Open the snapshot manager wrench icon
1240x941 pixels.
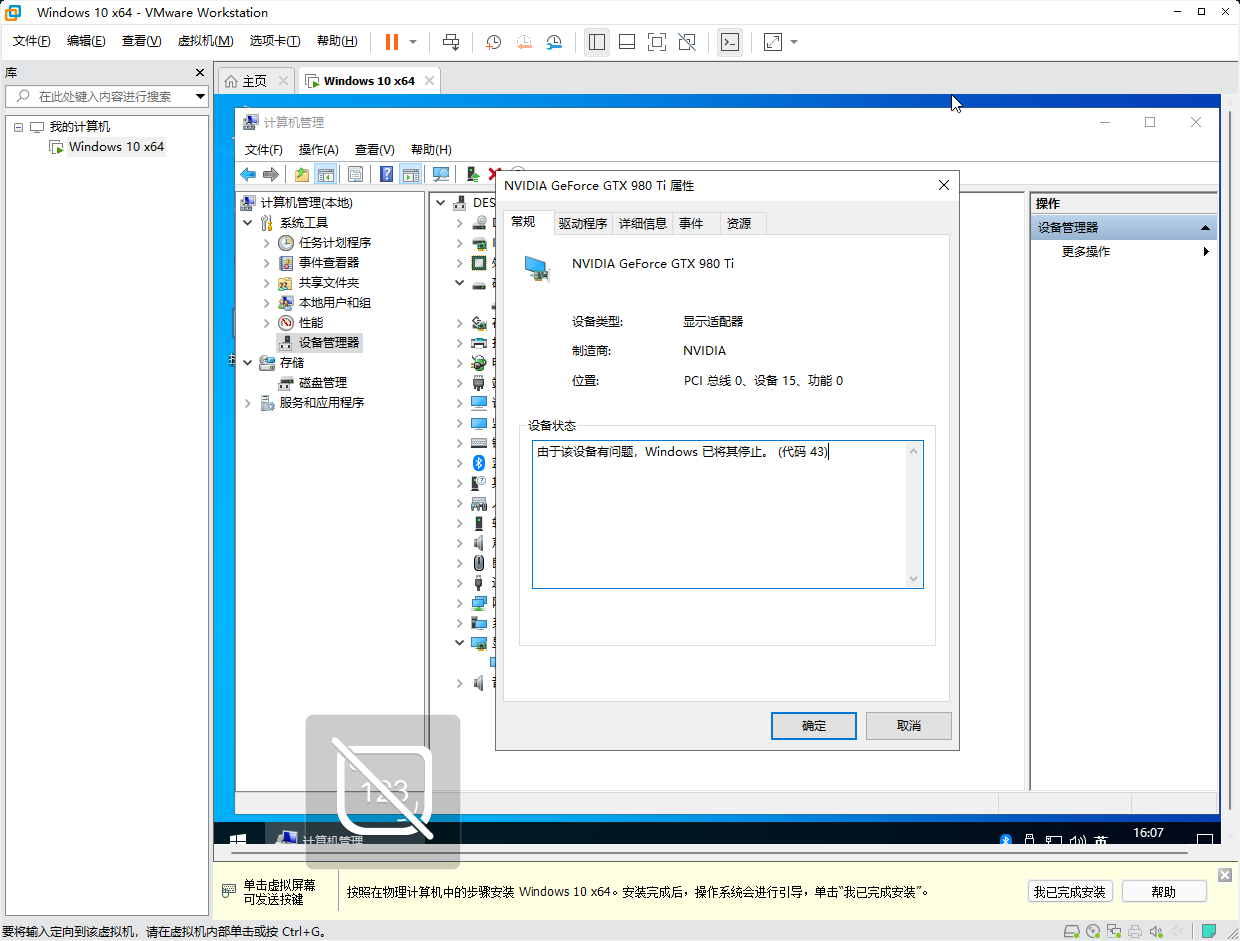[x=553, y=42]
